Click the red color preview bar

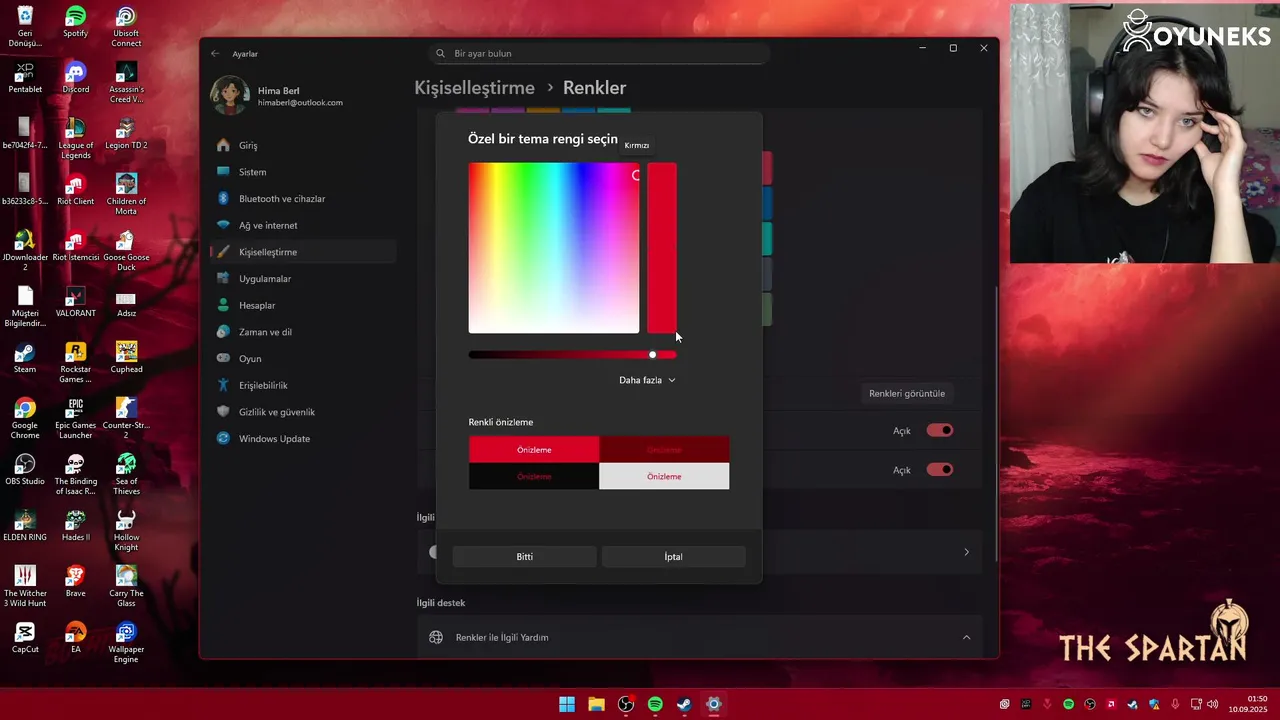pyautogui.click(x=662, y=248)
